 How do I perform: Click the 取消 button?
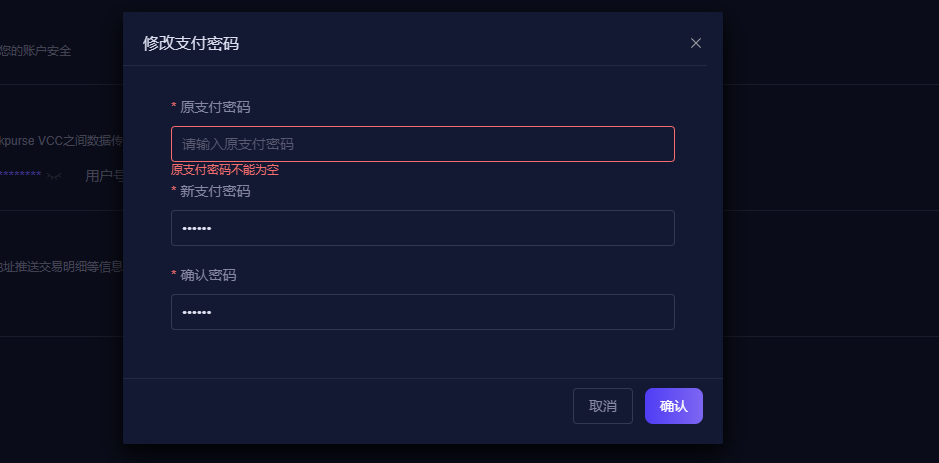click(x=602, y=406)
